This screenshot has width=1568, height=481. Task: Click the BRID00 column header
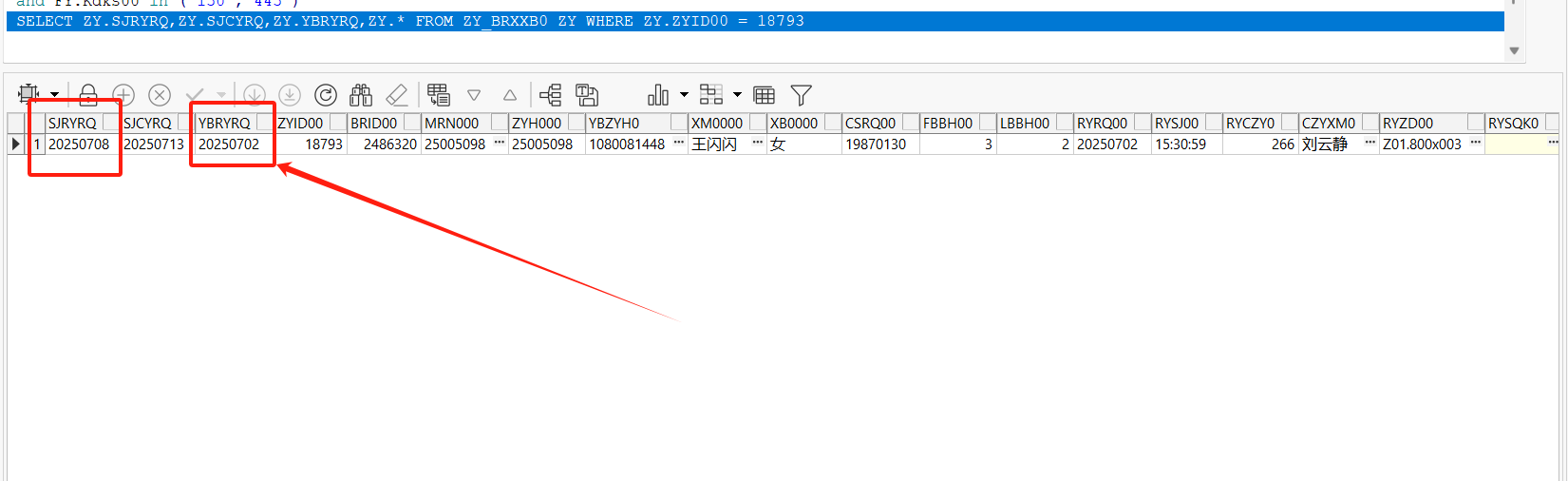pos(384,124)
